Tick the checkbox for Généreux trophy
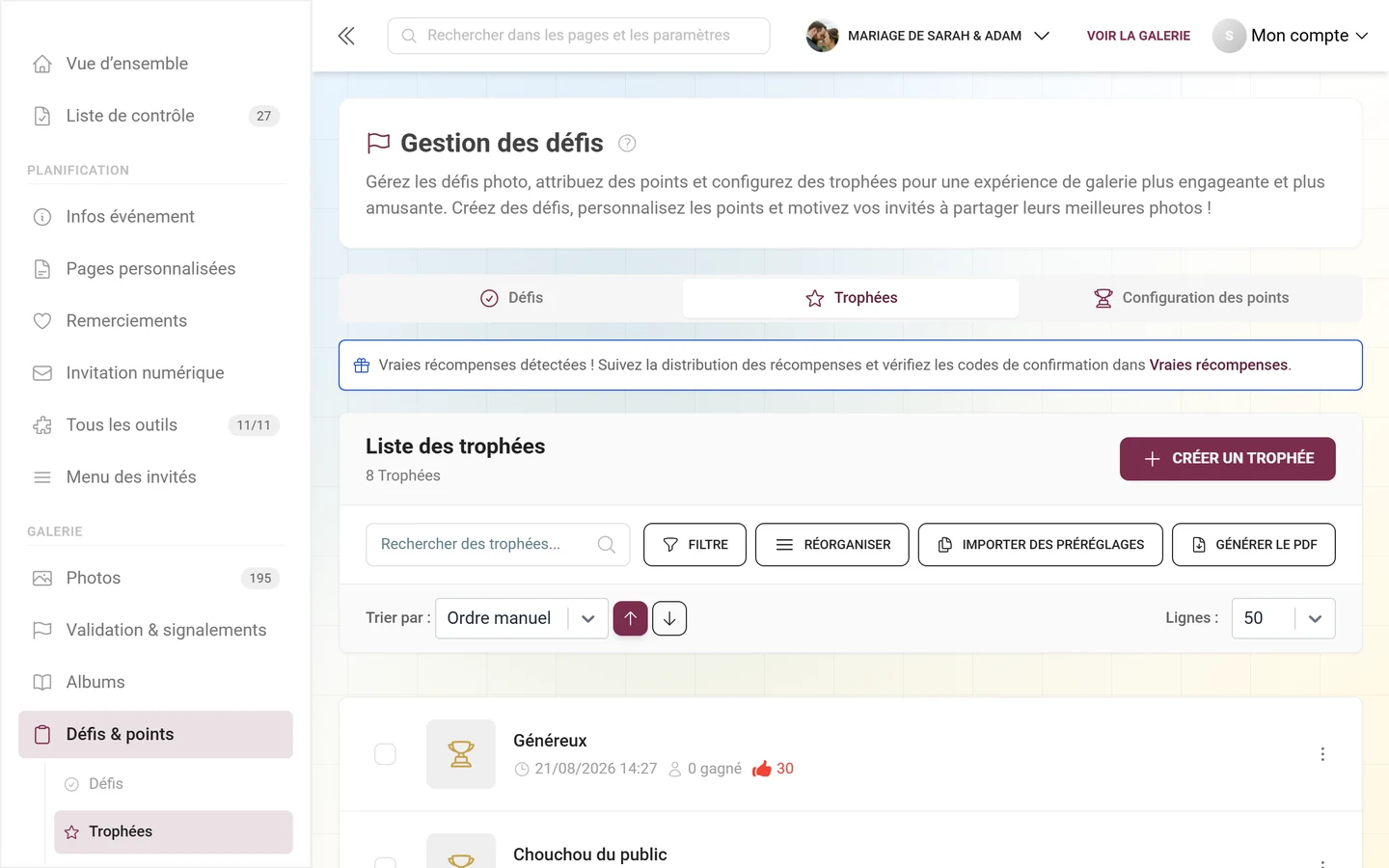Screen dimensions: 1389x868 coord(385,754)
